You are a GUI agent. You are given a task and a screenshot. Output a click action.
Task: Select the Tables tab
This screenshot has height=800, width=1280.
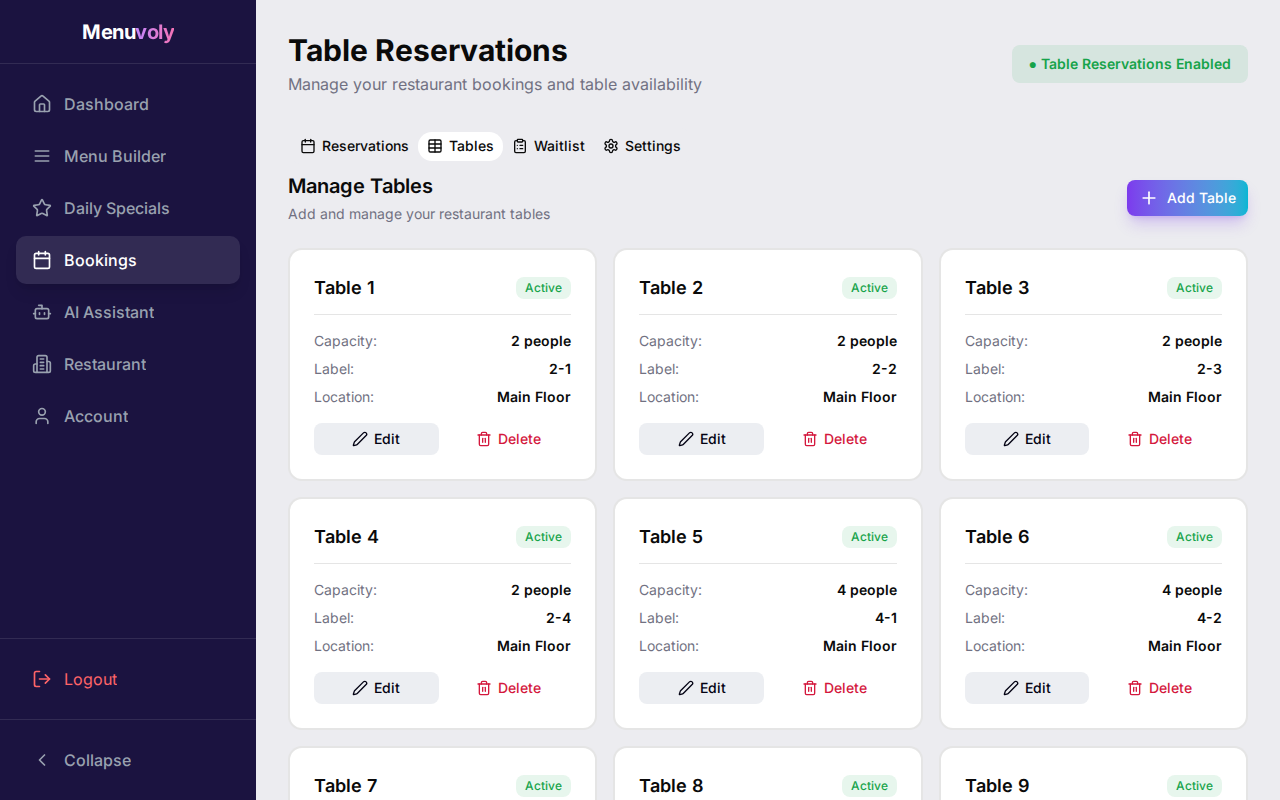[460, 146]
